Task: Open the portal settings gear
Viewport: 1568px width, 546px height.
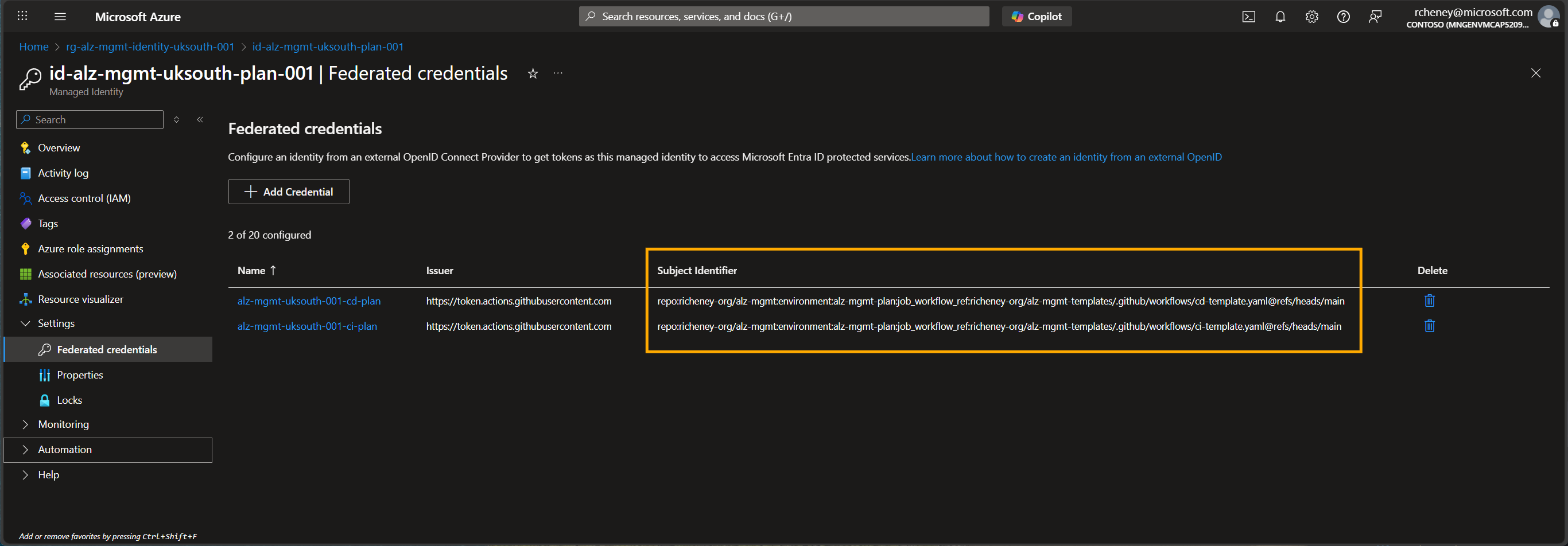Action: [1312, 17]
